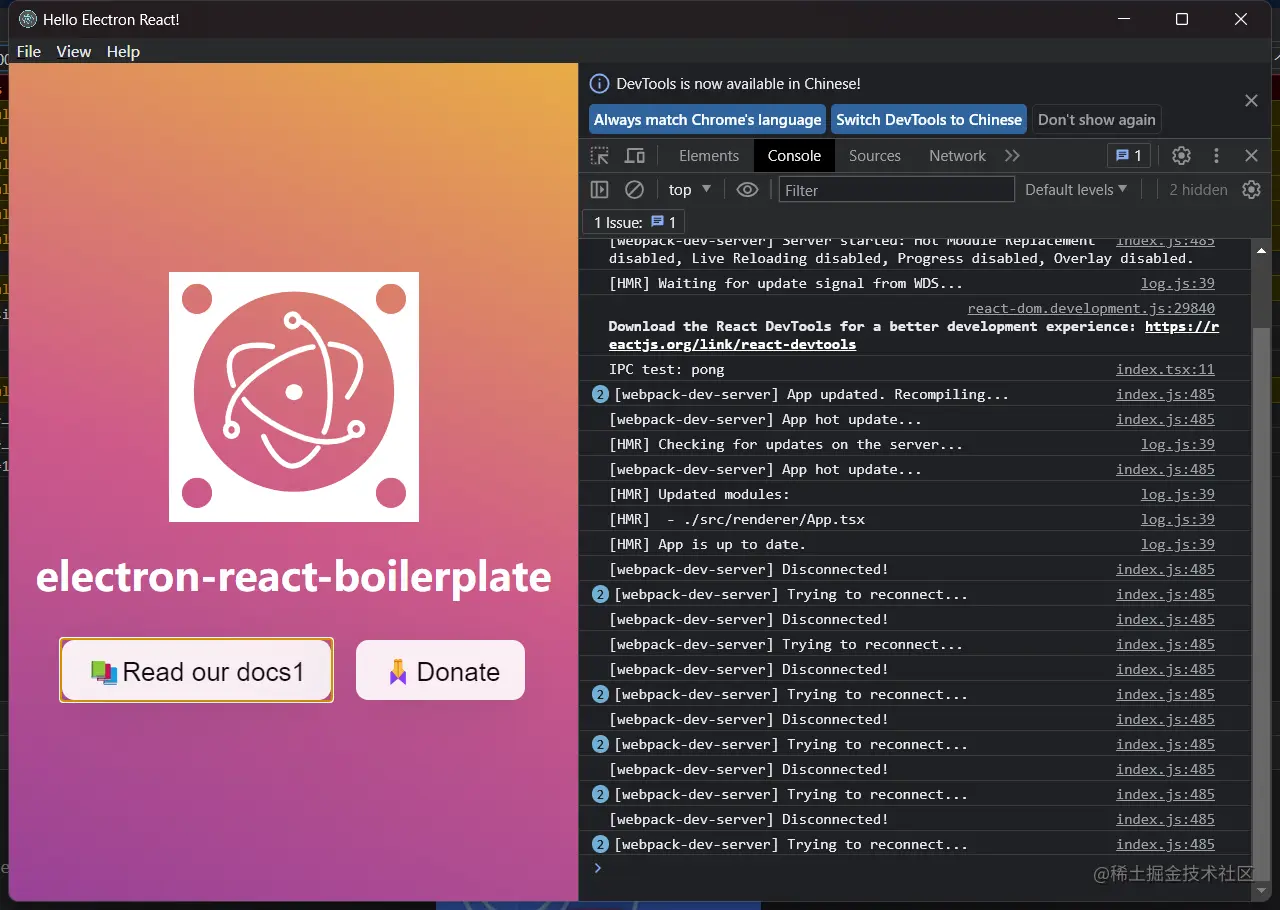Viewport: 1280px width, 910px height.
Task: Open index.js:485 link for 'App updated. Recompiling...'
Action: coord(1165,395)
